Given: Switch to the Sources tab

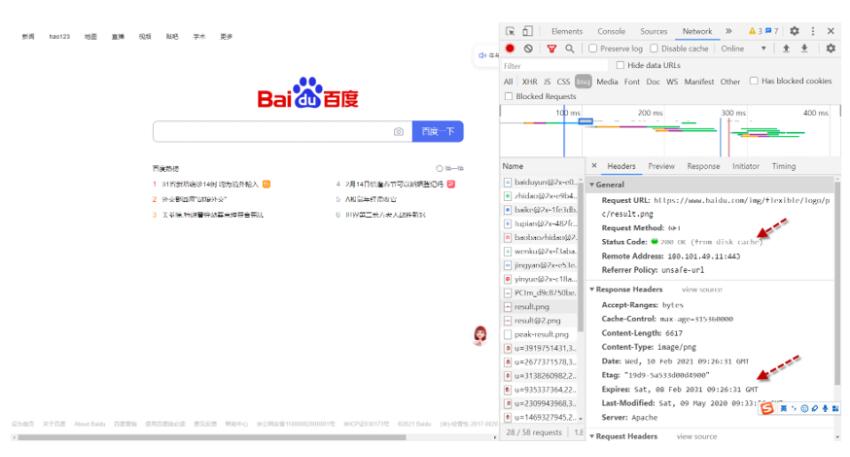Looking at the screenshot, I should pos(654,31).
